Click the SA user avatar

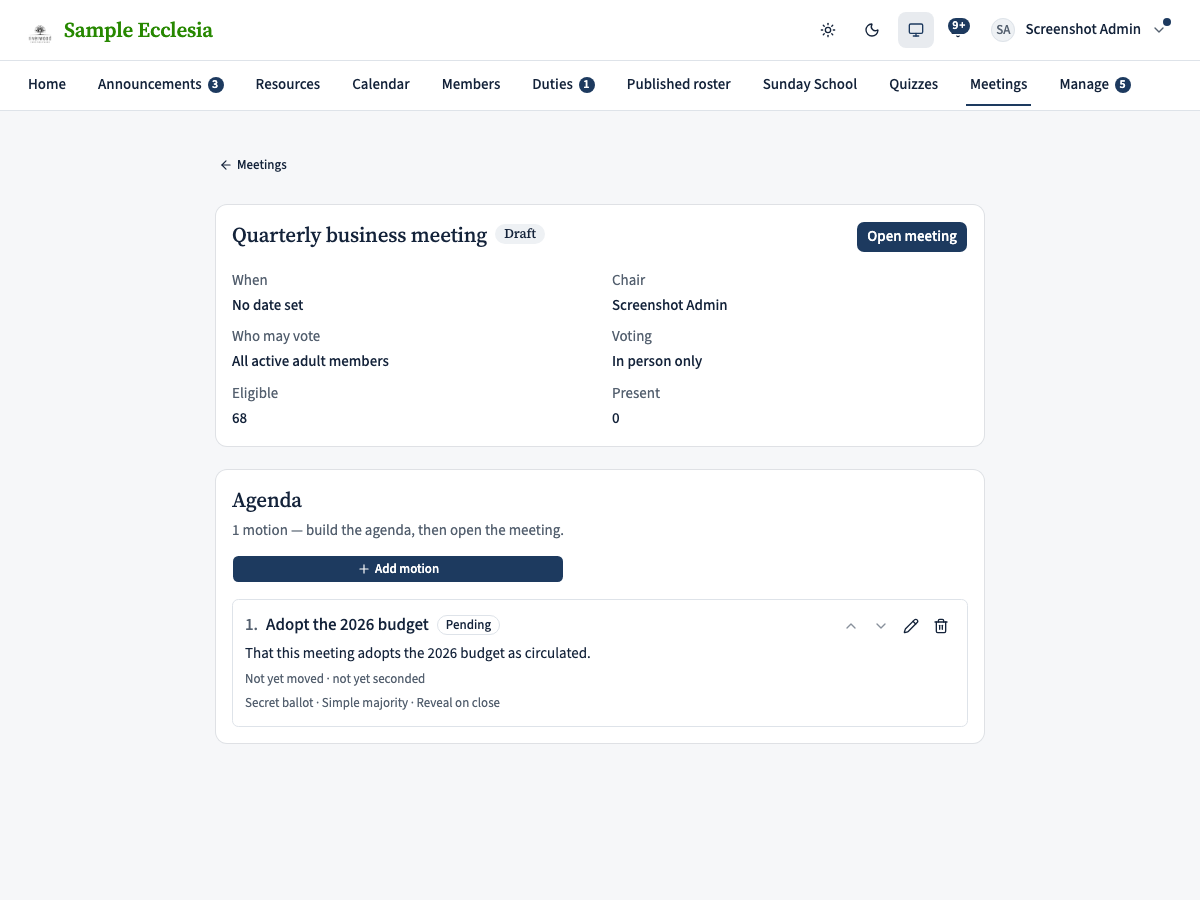coord(1003,30)
